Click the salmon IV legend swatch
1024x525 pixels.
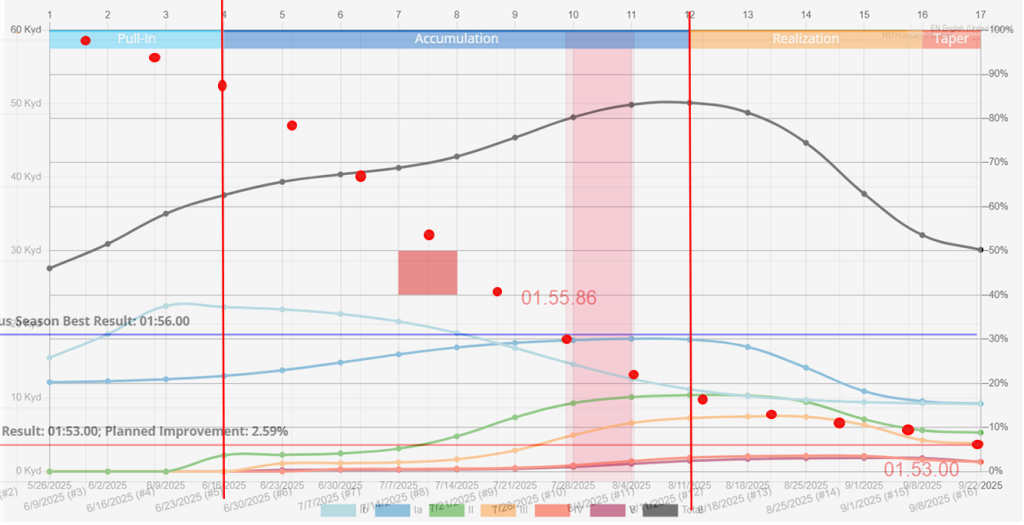pos(552,510)
